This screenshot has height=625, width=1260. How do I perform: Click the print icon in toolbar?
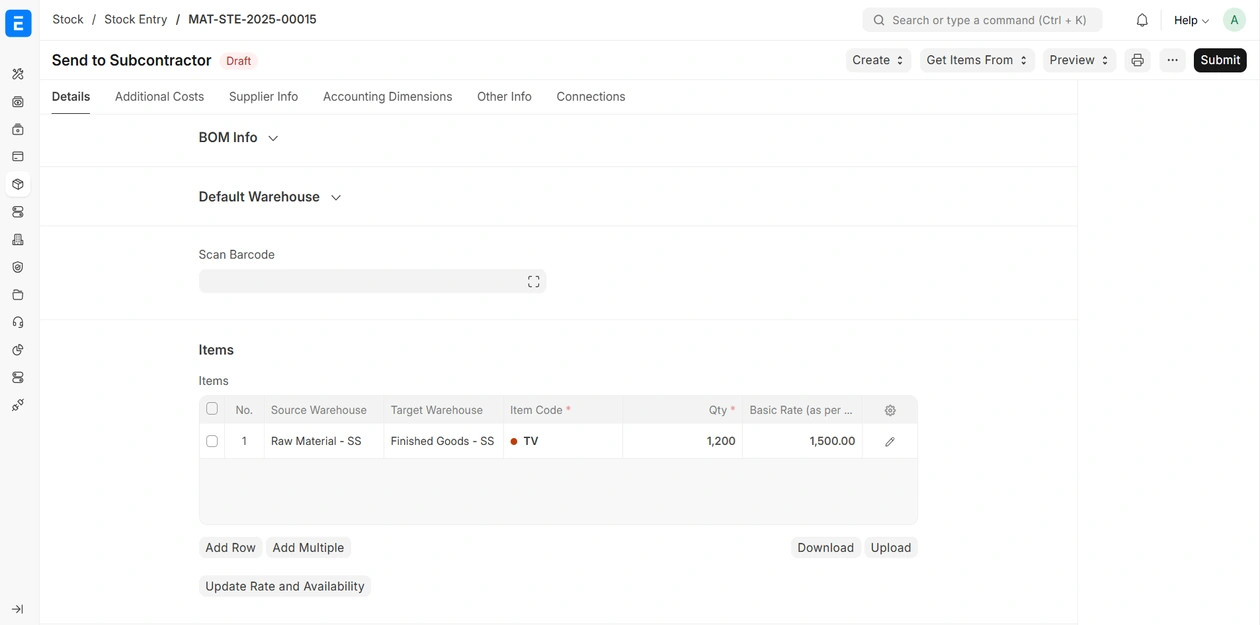tap(1137, 60)
